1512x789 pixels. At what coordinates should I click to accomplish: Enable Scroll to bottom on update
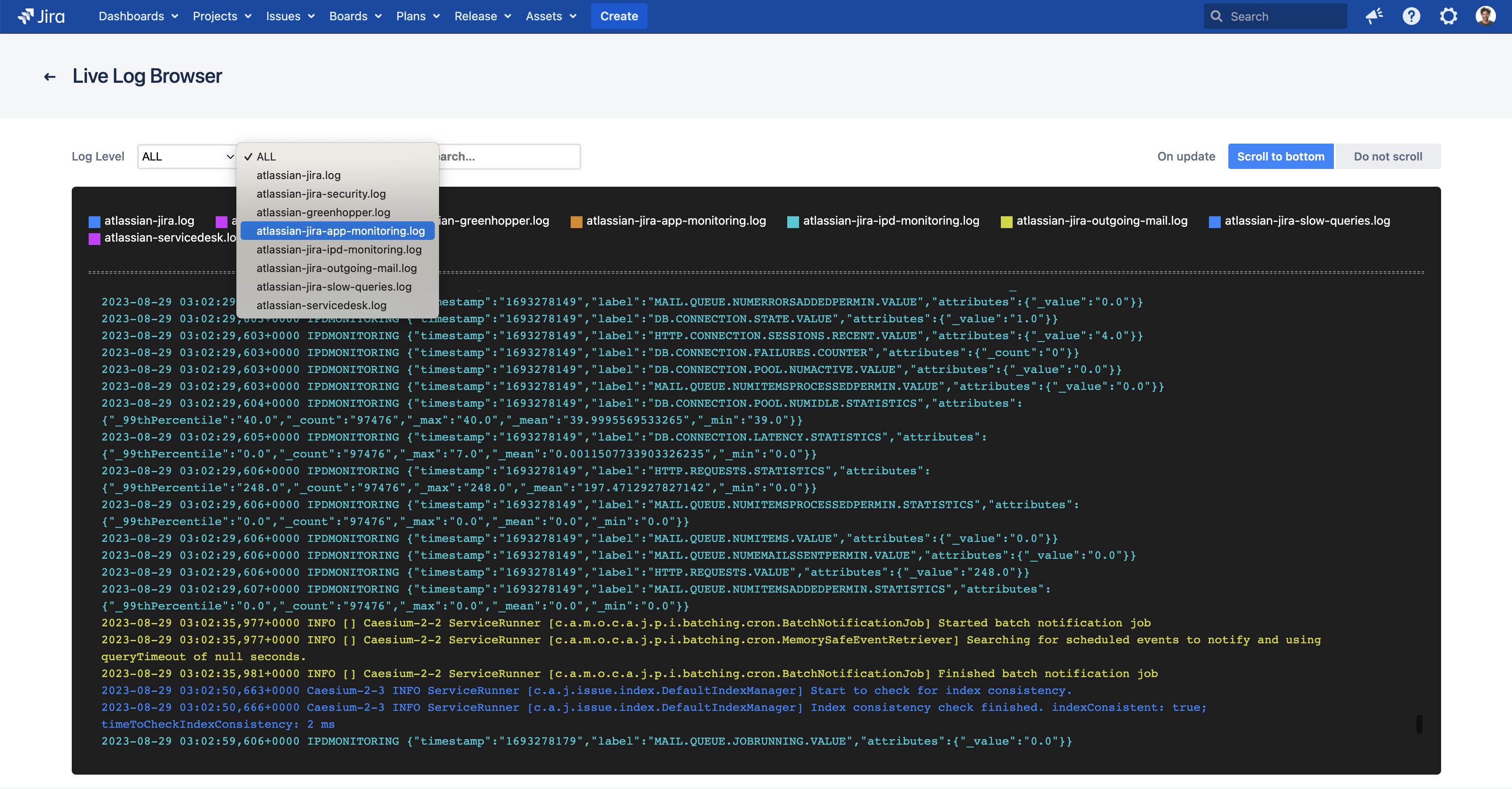pyautogui.click(x=1280, y=156)
